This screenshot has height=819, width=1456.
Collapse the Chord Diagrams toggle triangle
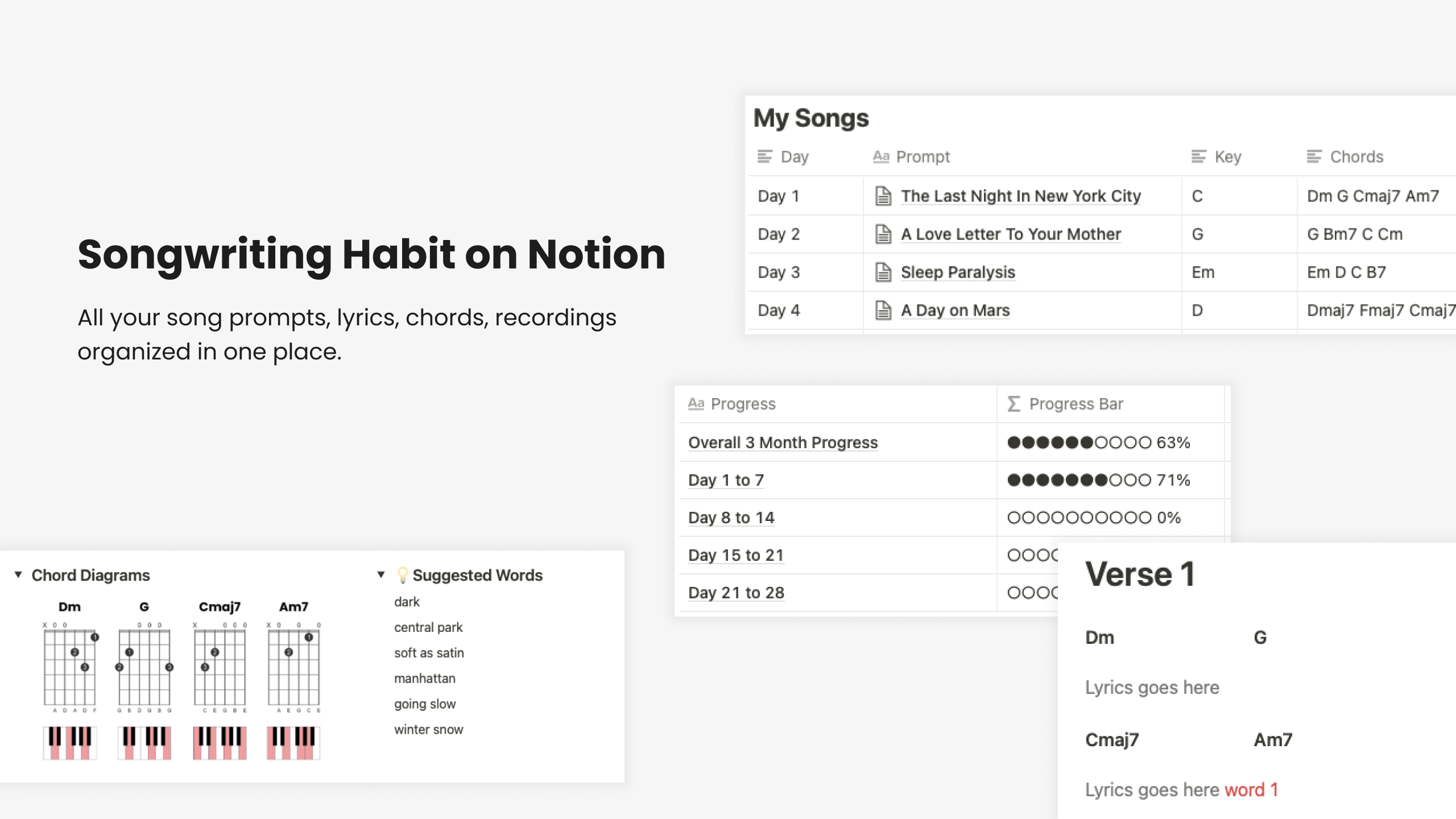pos(18,575)
